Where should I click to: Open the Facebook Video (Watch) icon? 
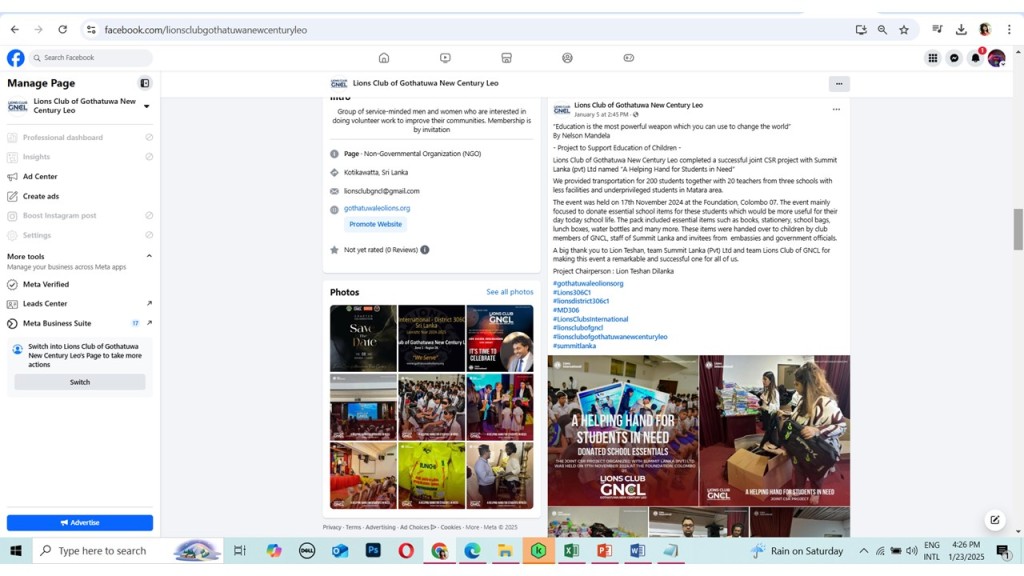[x=445, y=57]
